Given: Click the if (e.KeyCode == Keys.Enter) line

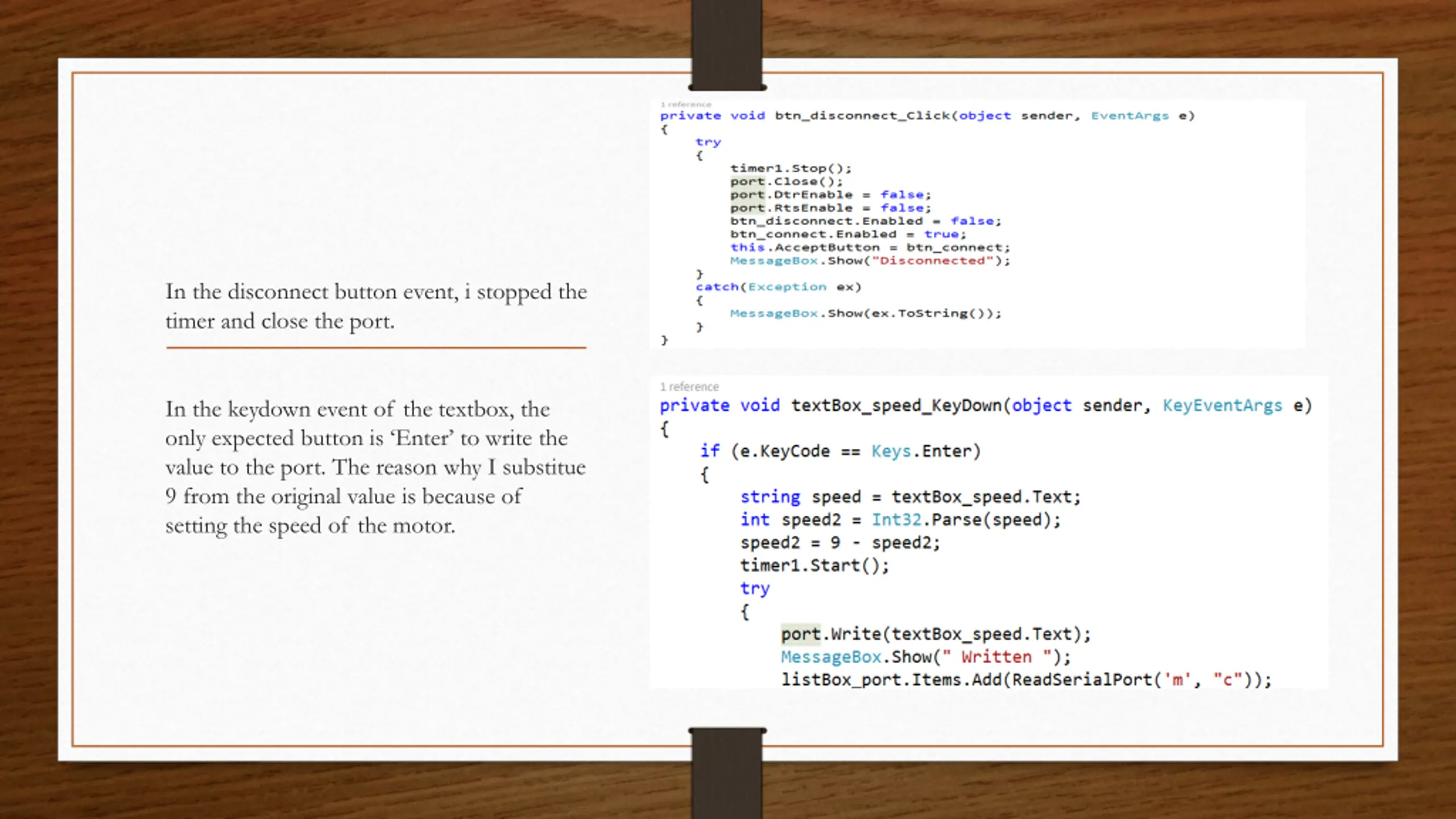Looking at the screenshot, I should tap(841, 451).
